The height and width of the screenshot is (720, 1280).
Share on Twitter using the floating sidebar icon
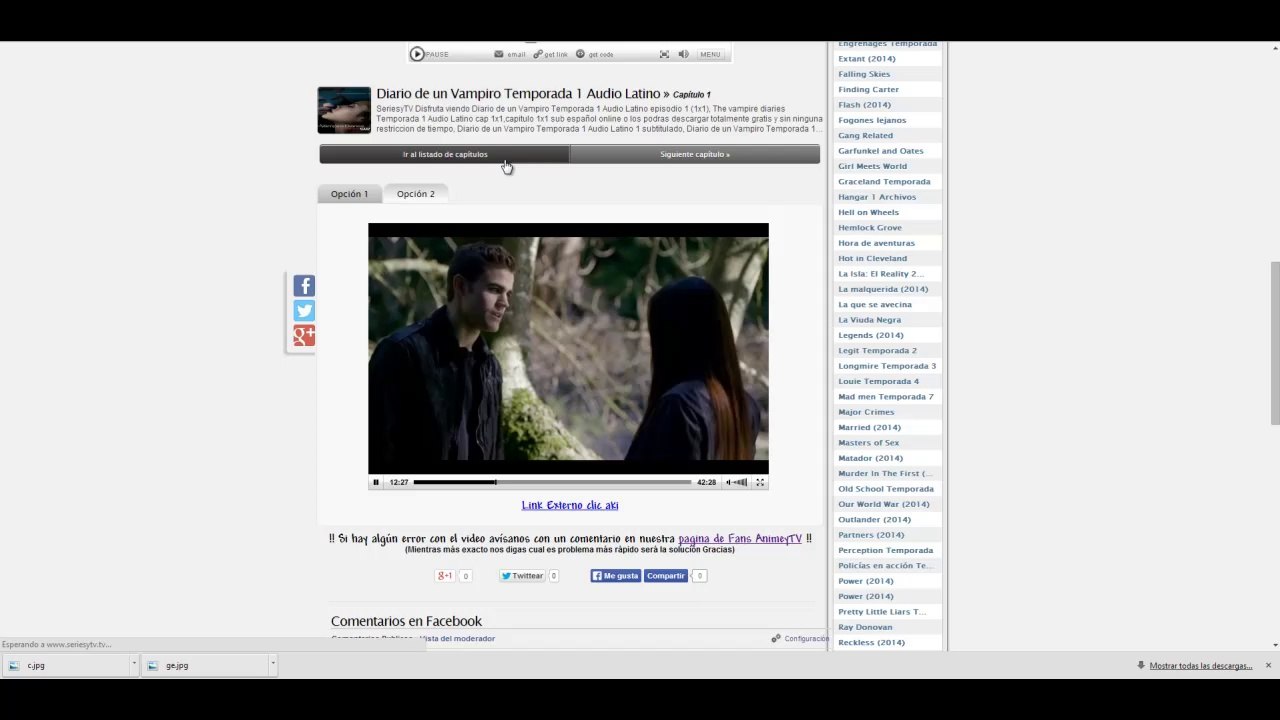pos(304,311)
